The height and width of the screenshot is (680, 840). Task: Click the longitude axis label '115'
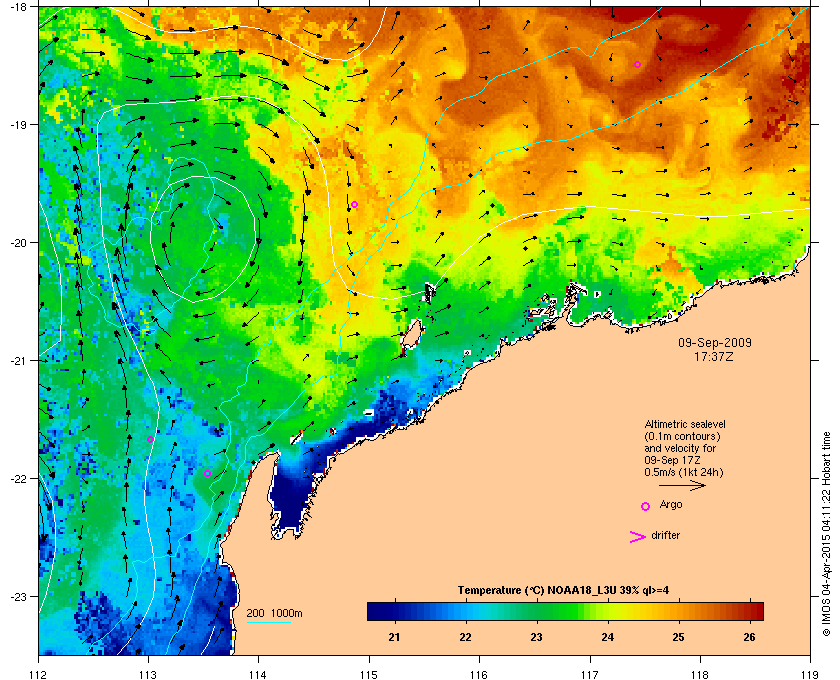point(369,675)
